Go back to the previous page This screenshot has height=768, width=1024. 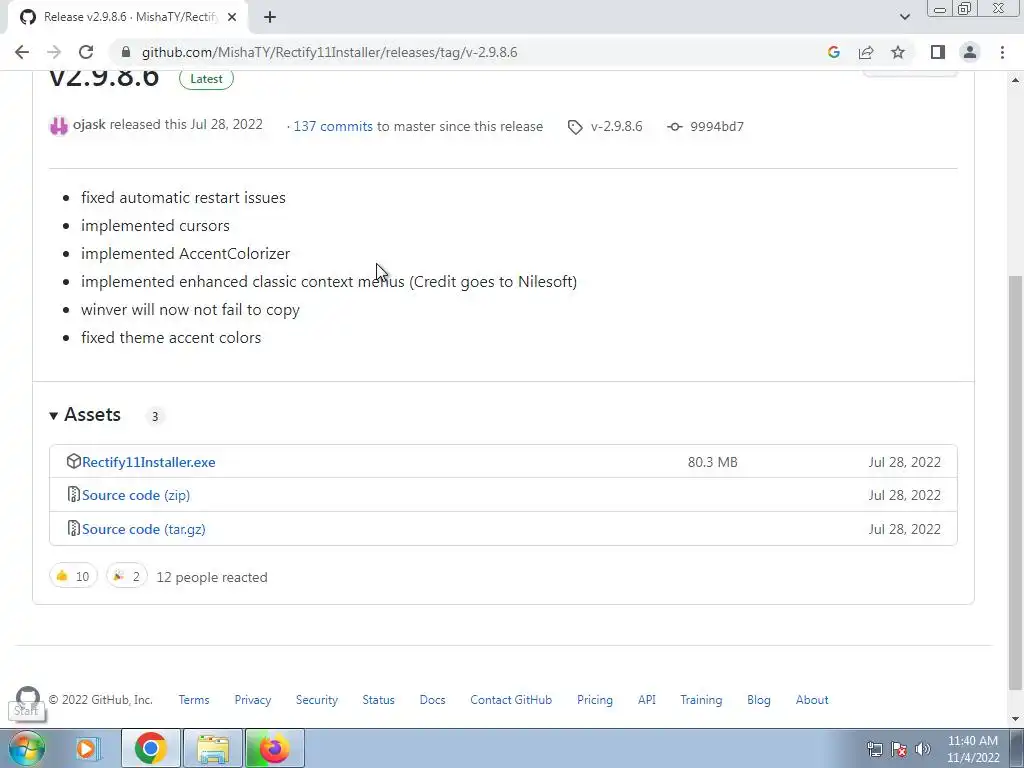pyautogui.click(x=22, y=52)
